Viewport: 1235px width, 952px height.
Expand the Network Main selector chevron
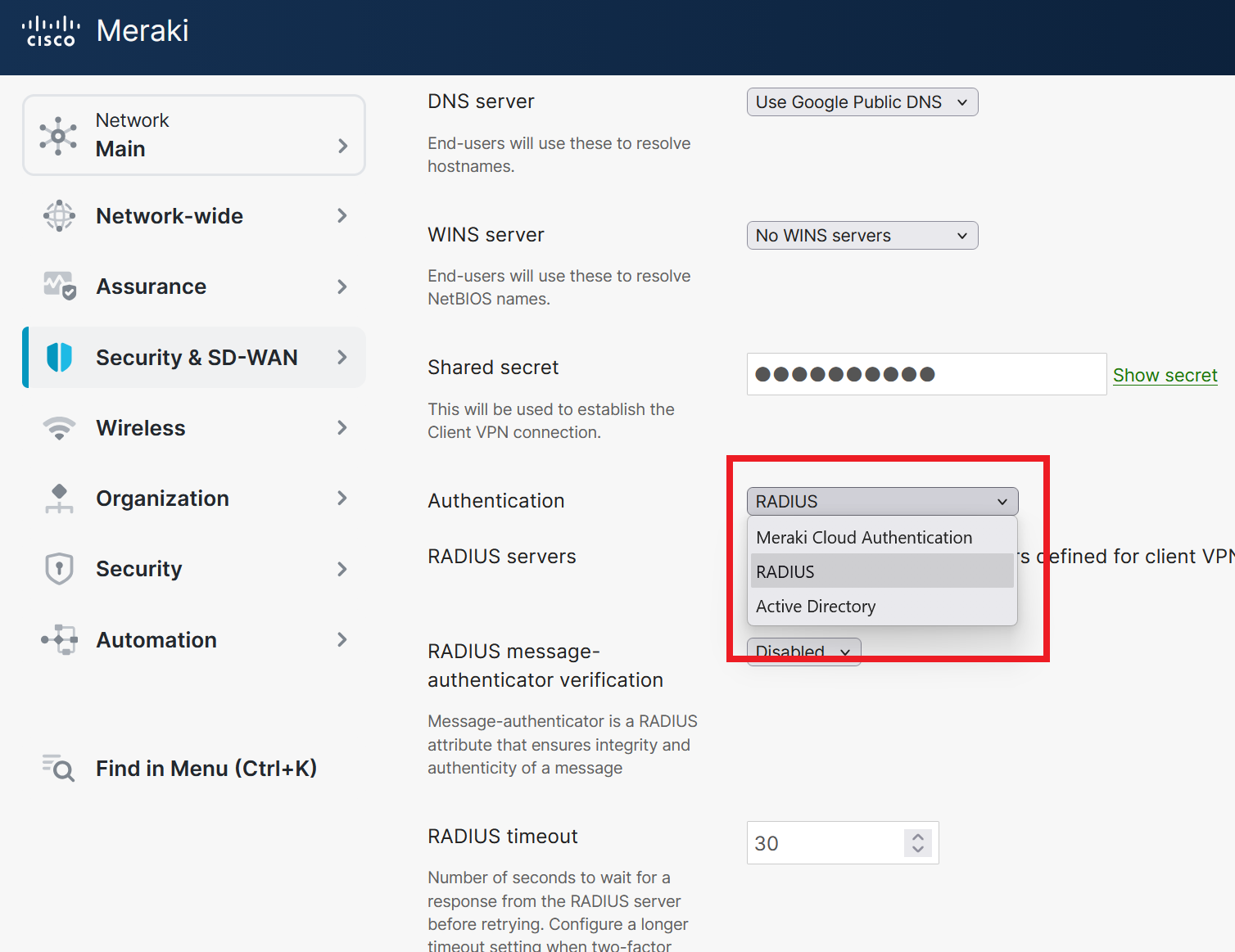(x=343, y=147)
